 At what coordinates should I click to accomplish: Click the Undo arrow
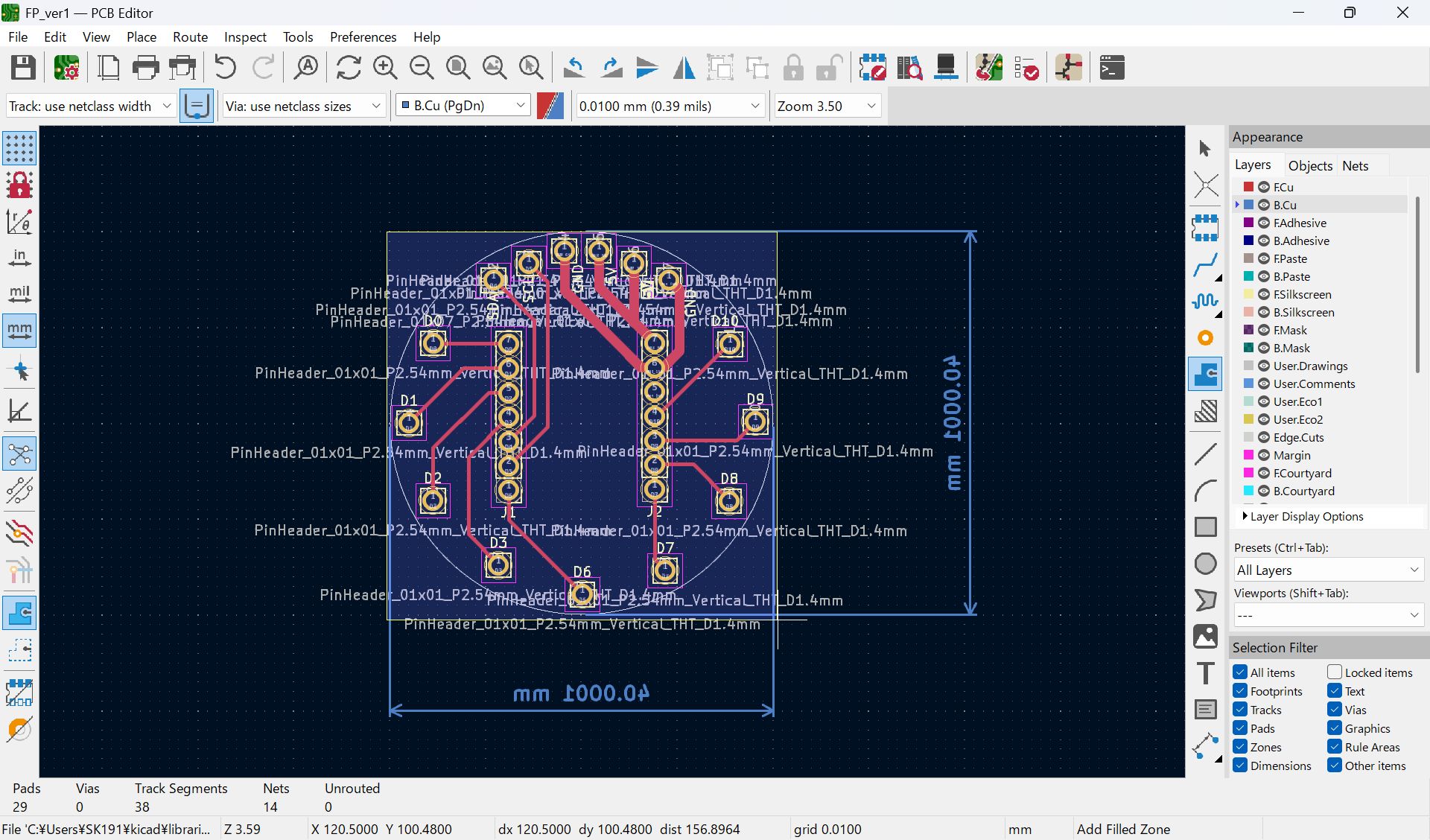point(225,68)
